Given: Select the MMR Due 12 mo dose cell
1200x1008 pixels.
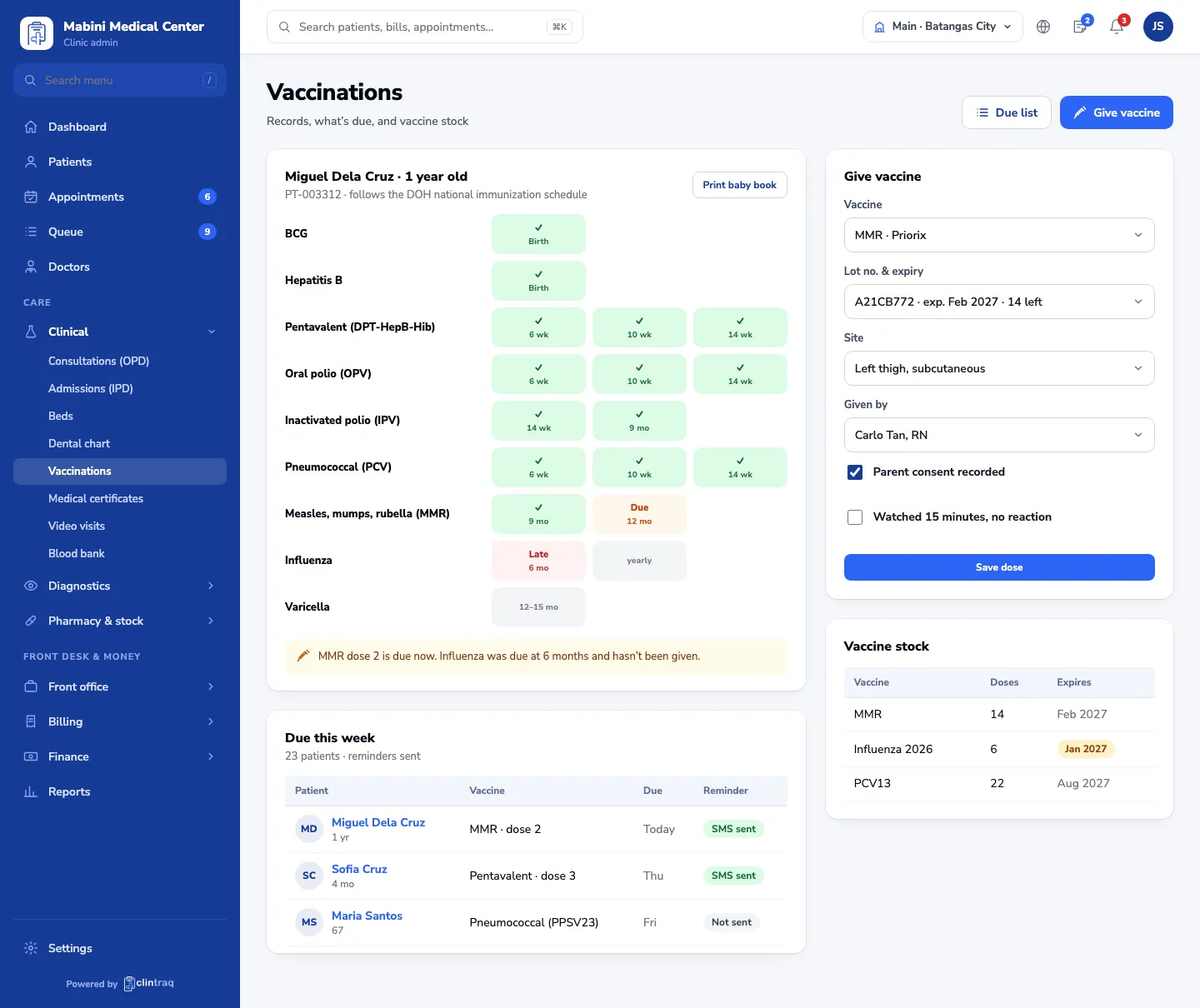Looking at the screenshot, I should [x=639, y=514].
